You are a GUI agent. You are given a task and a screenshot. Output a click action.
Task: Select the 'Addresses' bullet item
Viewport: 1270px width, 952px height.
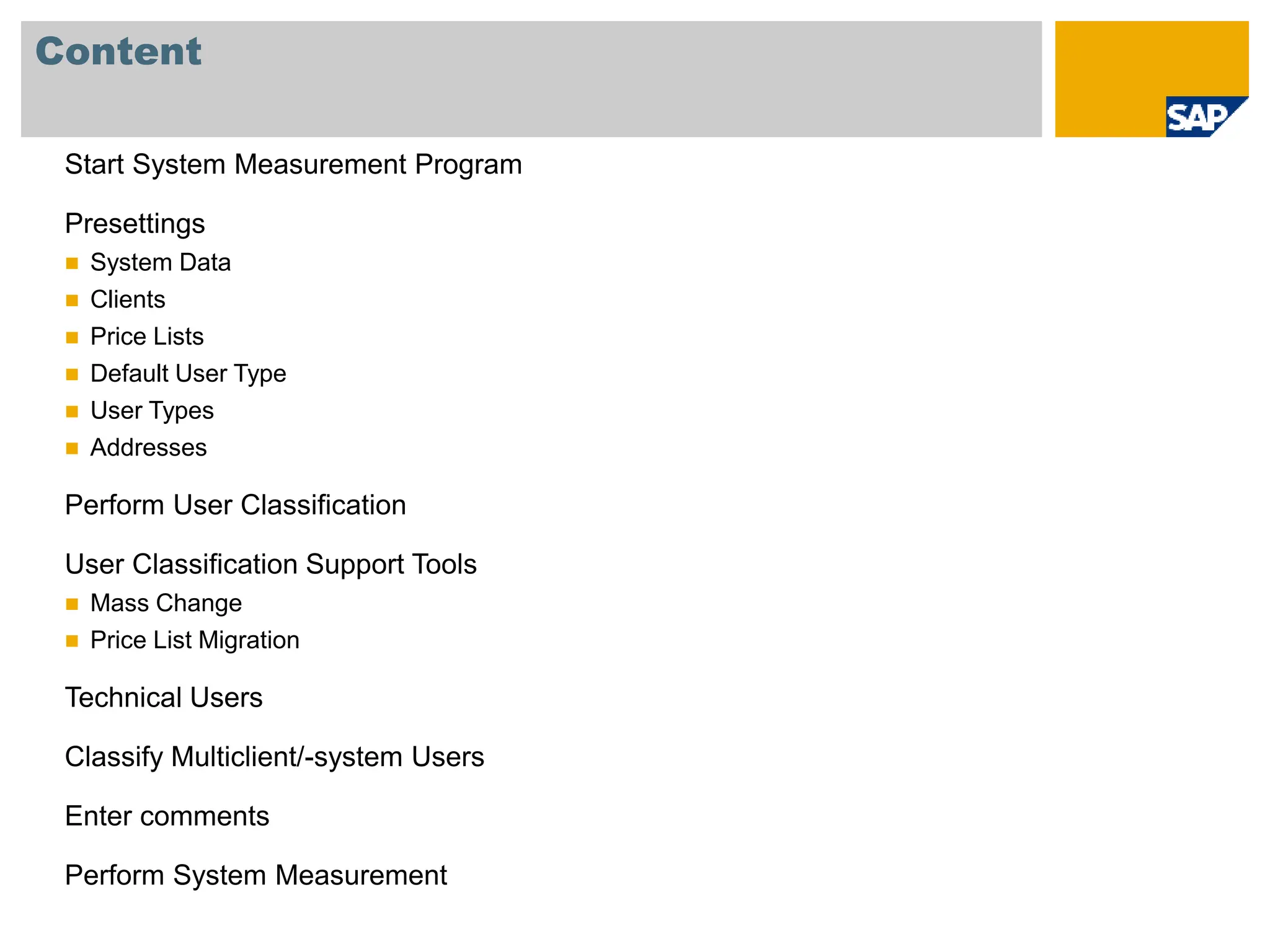pyautogui.click(x=149, y=447)
